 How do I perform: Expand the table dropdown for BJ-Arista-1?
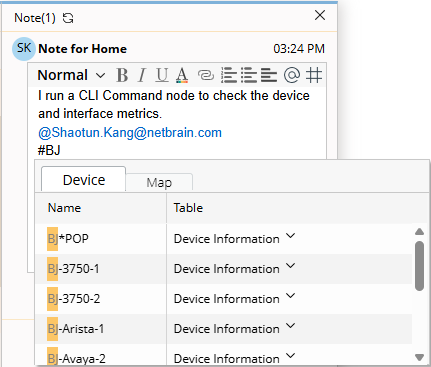coord(291,326)
